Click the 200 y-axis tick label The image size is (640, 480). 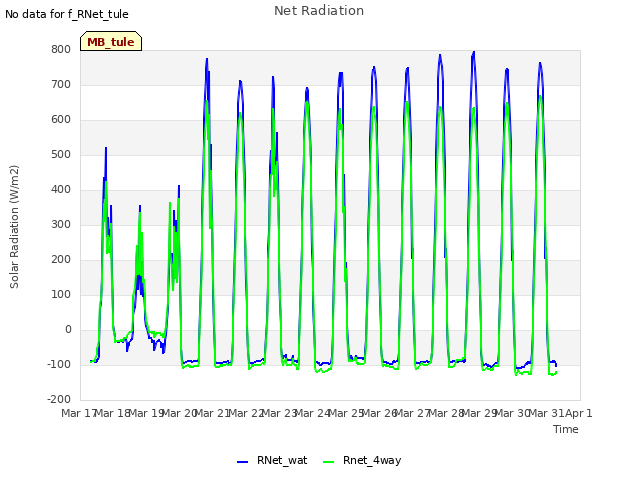[x=61, y=260]
